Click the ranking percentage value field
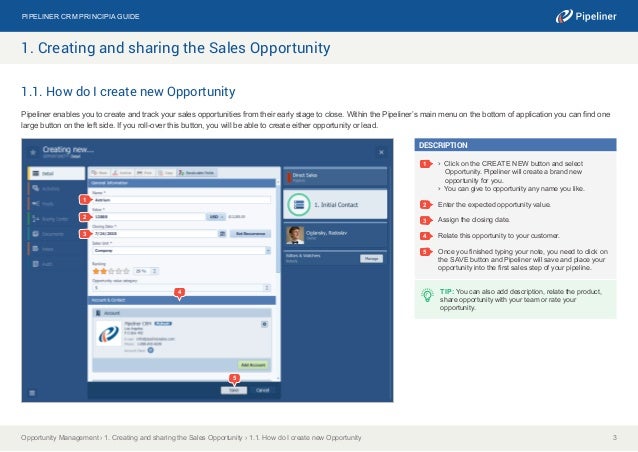The width and height of the screenshot is (638, 452). 142,271
